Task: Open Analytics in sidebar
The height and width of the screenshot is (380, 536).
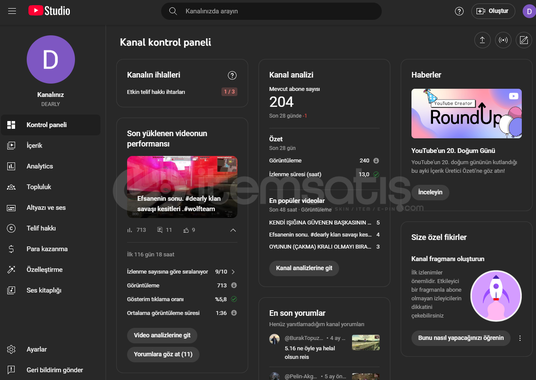Action: [x=51, y=166]
